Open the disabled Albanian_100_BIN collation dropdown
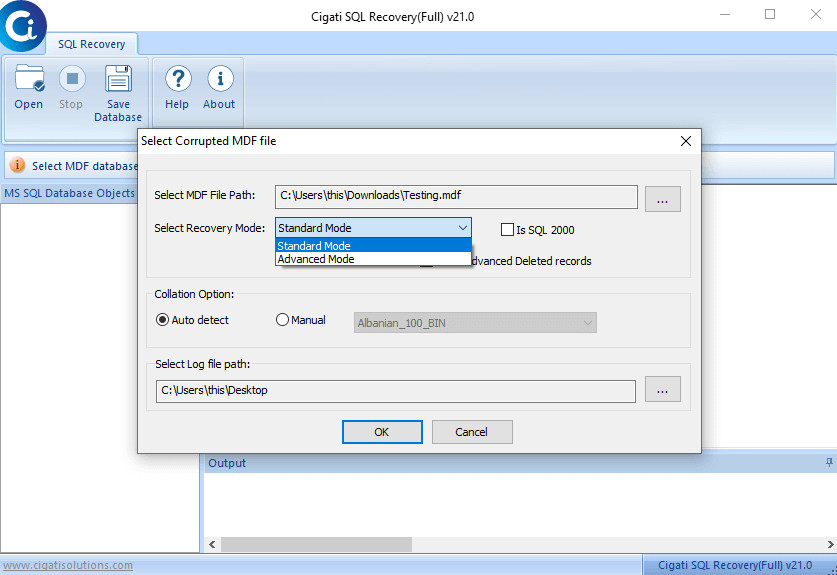Viewport: 837px width, 575px height. pos(475,322)
